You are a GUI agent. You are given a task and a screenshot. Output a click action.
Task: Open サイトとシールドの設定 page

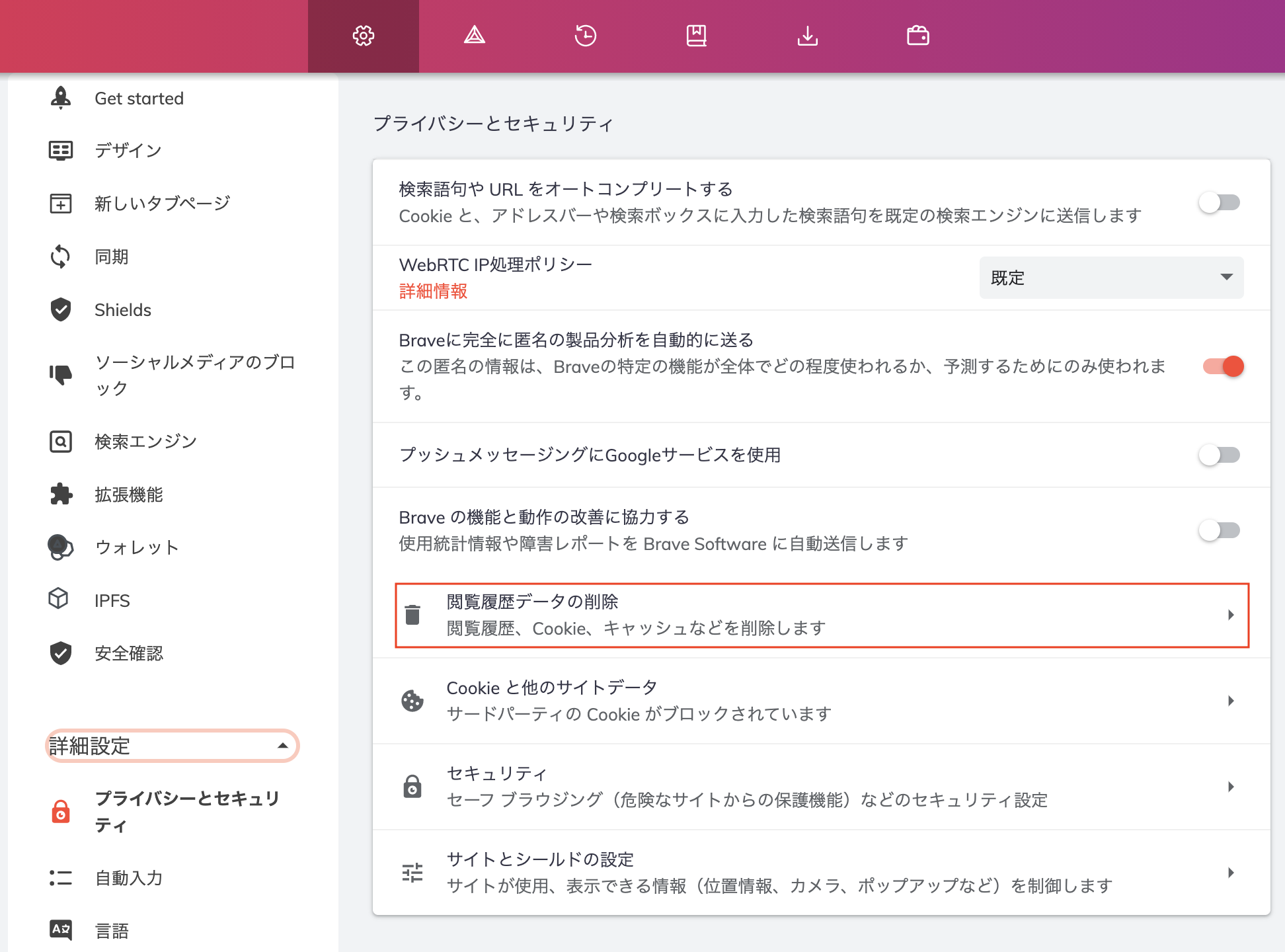[x=822, y=873]
